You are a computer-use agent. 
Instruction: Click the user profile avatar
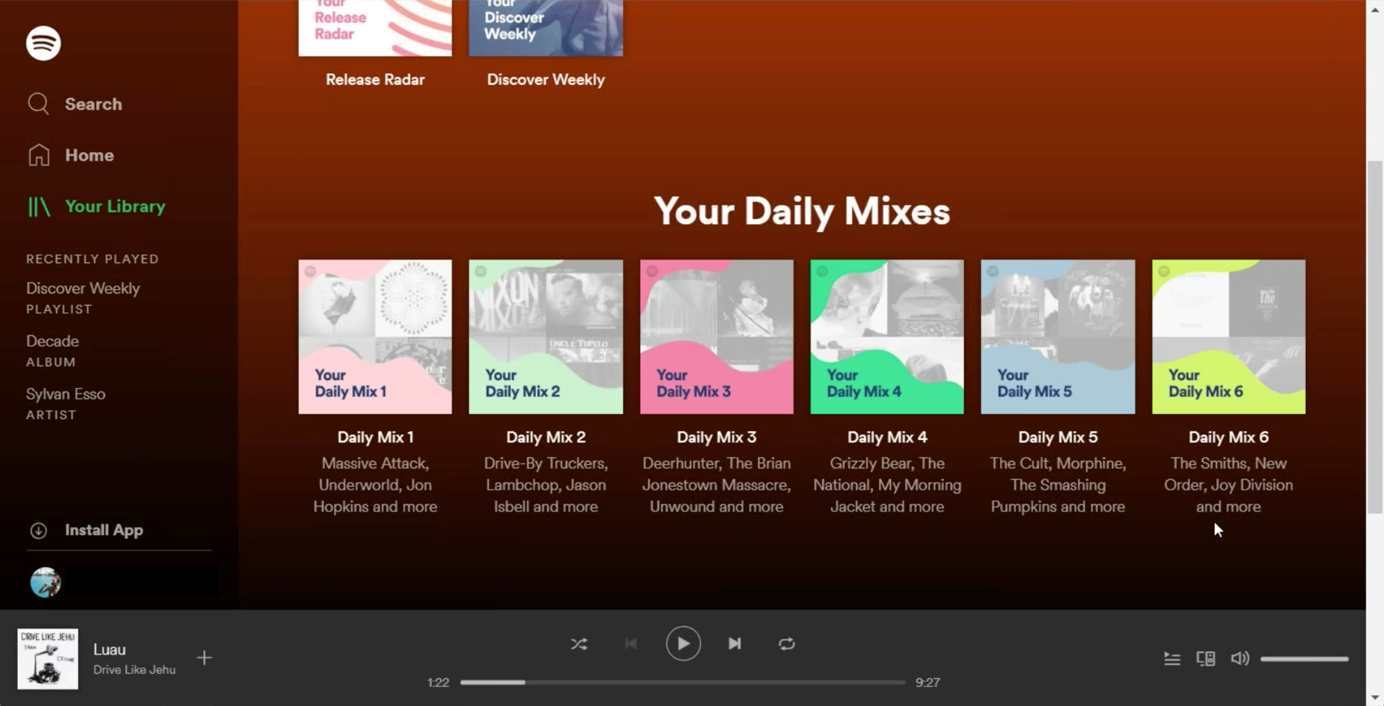point(45,582)
